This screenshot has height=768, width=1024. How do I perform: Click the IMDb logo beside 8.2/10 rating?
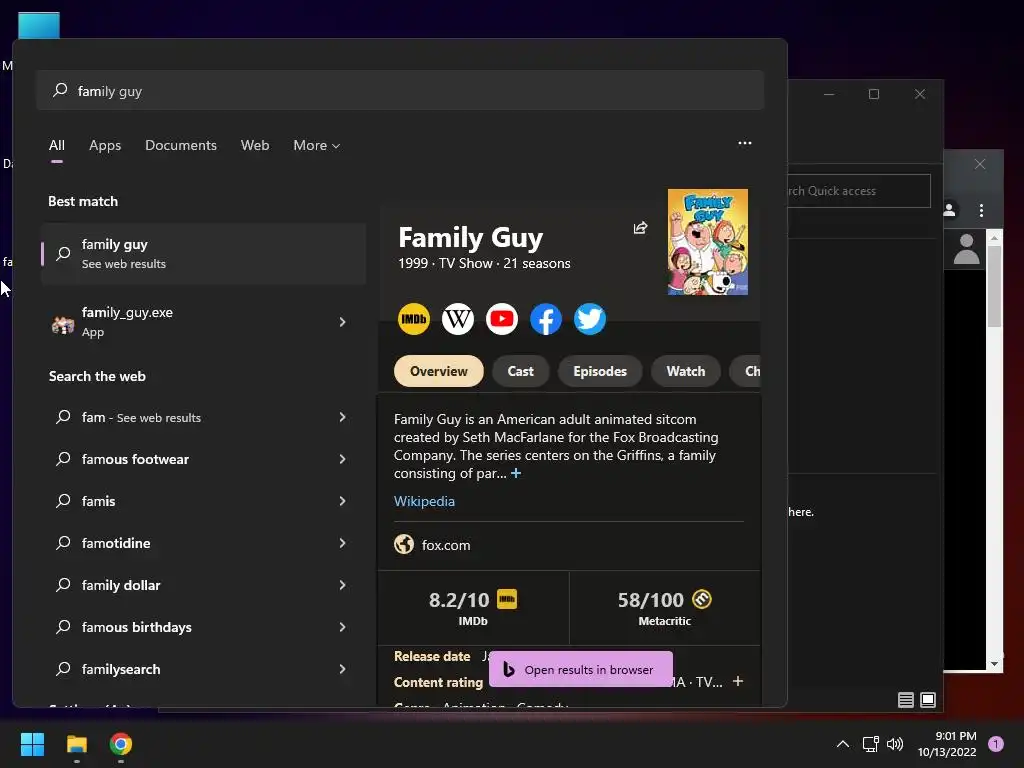coord(507,599)
